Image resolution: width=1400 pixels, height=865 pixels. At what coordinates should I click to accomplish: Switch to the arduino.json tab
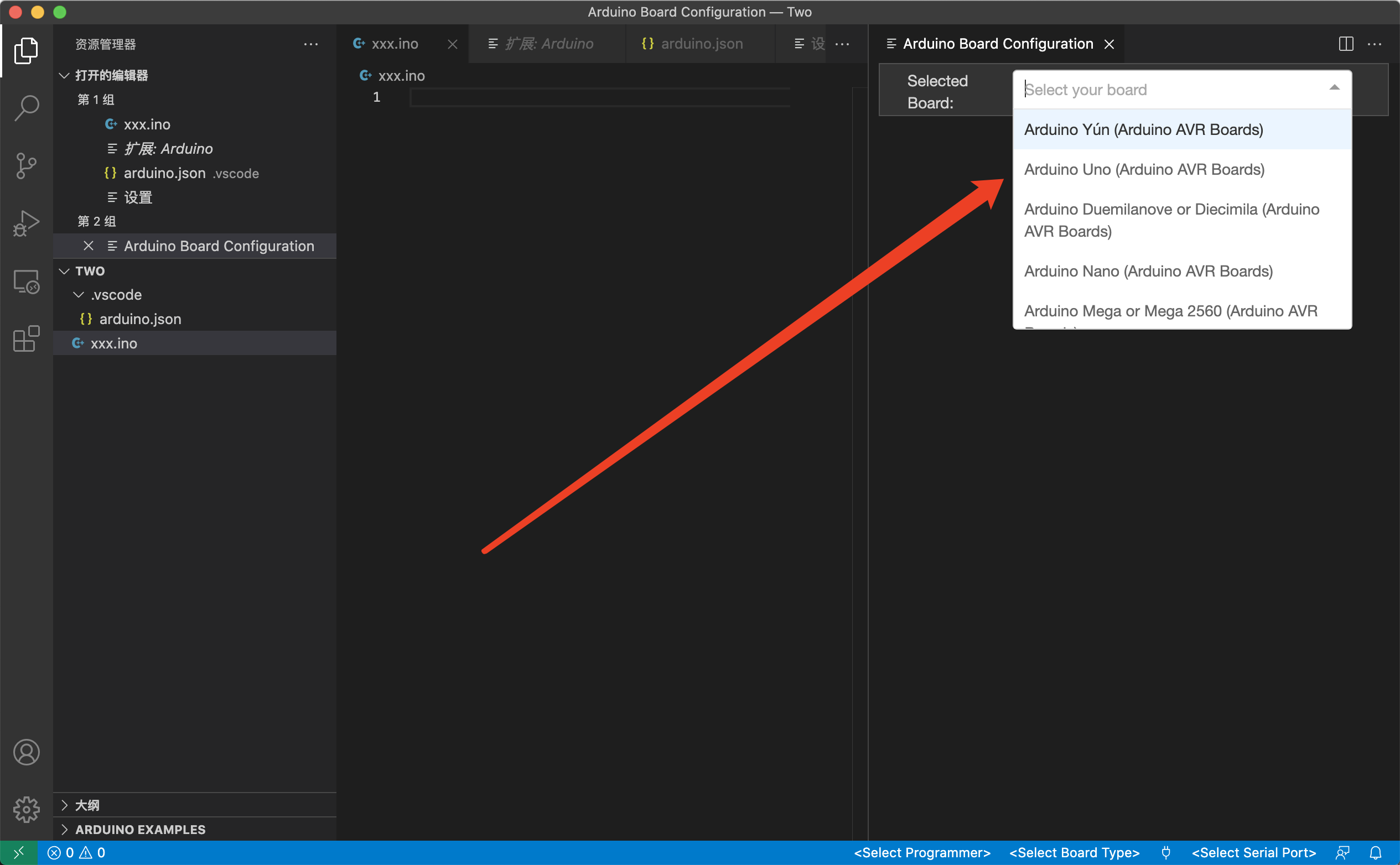(701, 44)
